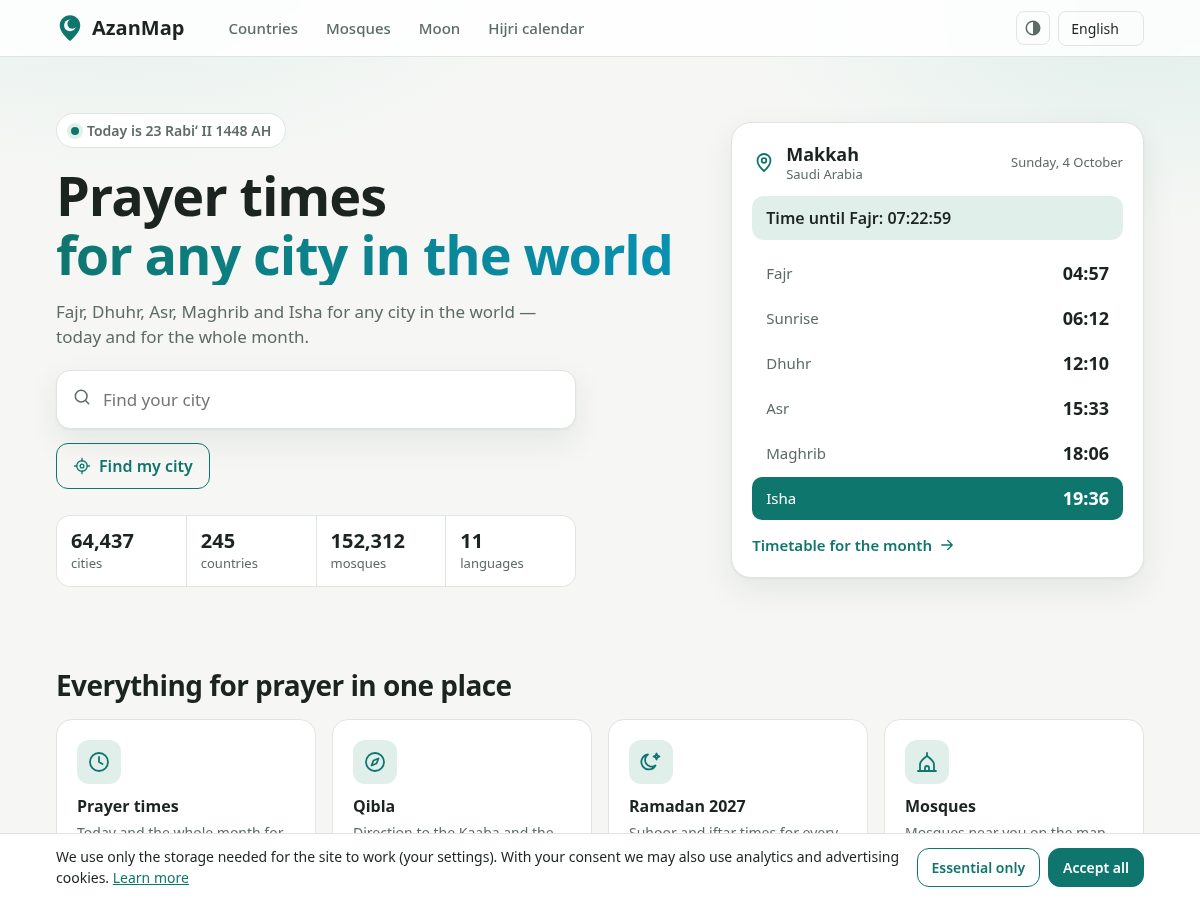Click the Sunrise 06:12 row
Image resolution: width=1200 pixels, height=900 pixels.
click(937, 318)
